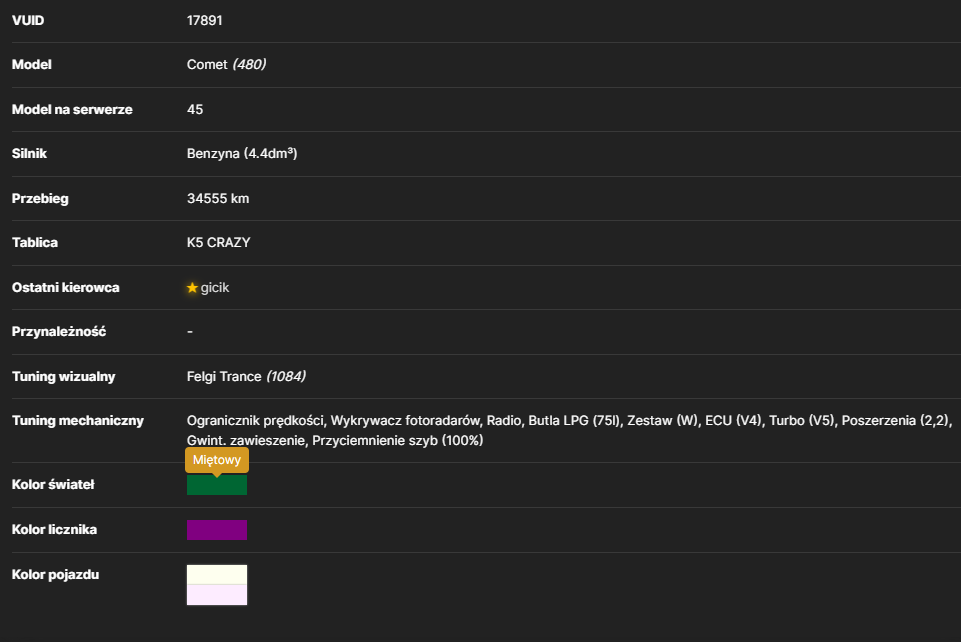Open the gicik driver profile link
Image resolution: width=961 pixels, height=642 pixels.
215,287
